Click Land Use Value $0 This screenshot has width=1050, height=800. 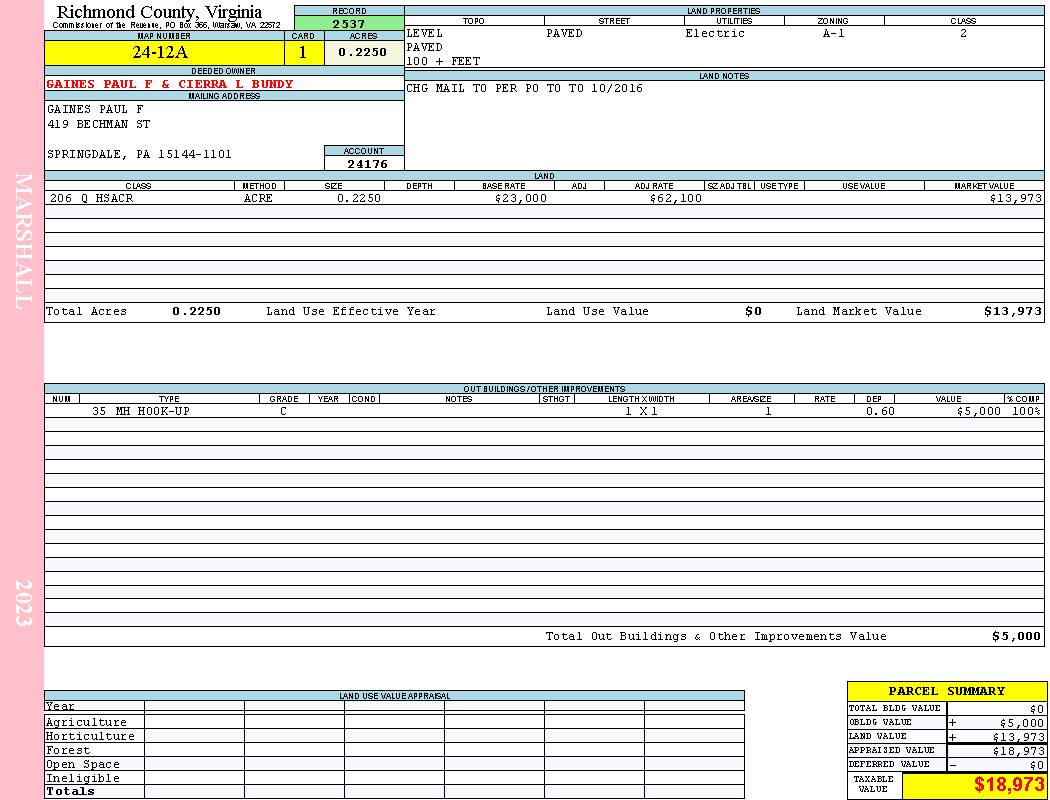coord(753,311)
